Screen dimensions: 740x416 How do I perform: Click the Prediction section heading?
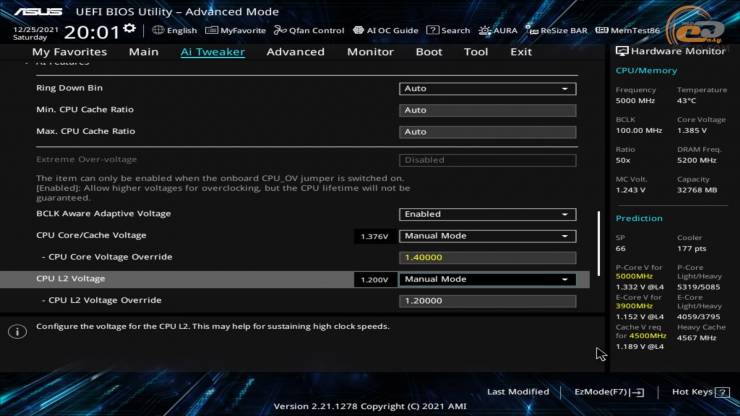[639, 219]
